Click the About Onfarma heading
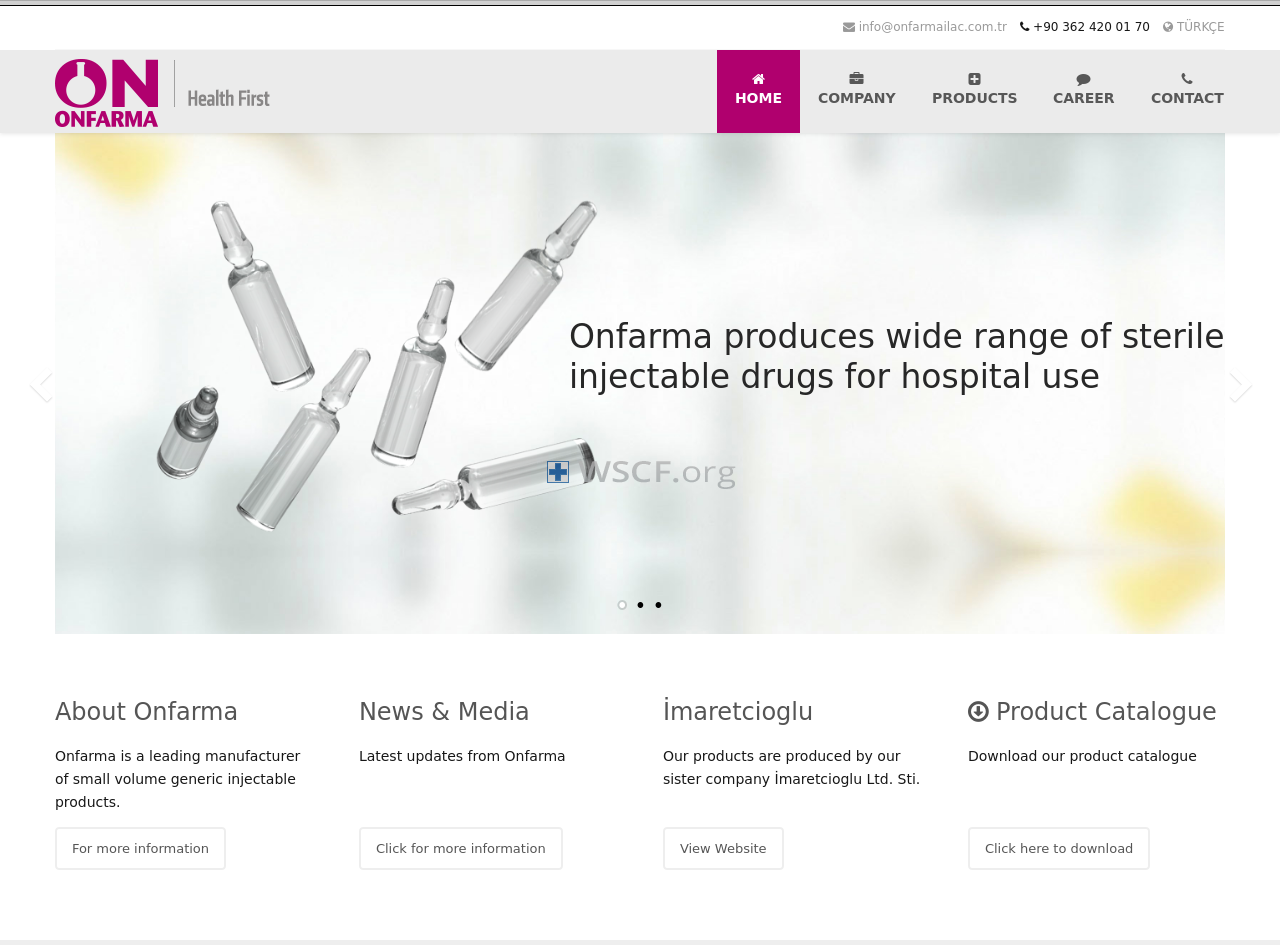 146,712
